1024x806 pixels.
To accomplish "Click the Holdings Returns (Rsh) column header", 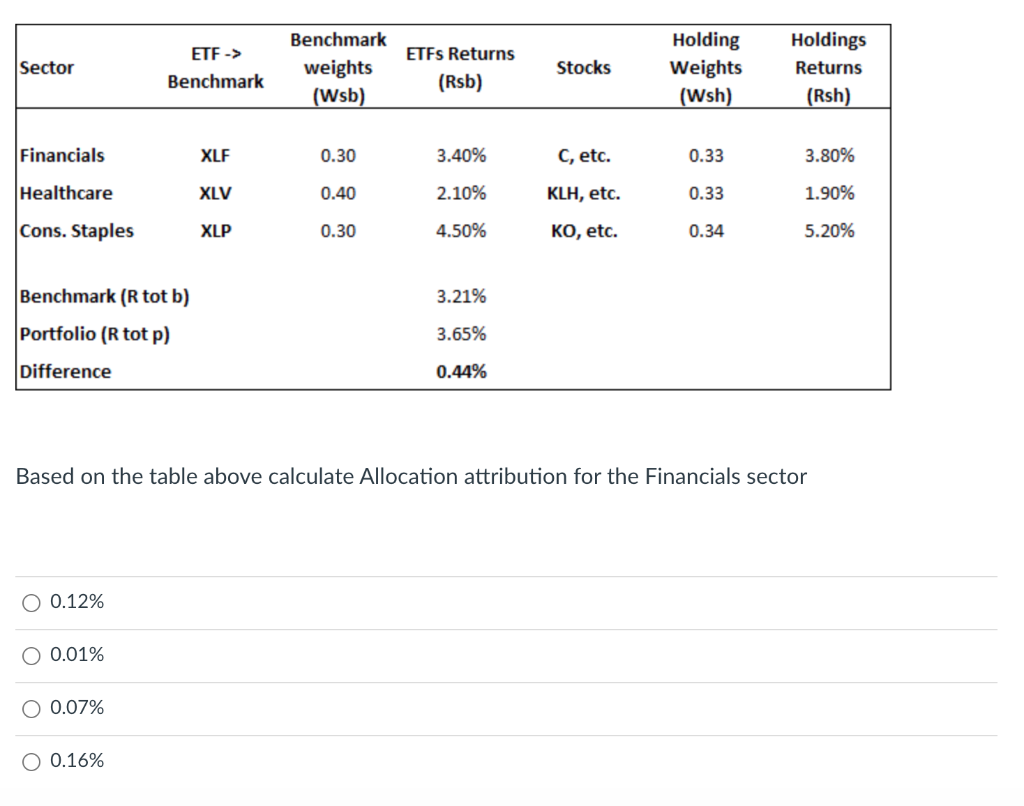I will coord(829,67).
